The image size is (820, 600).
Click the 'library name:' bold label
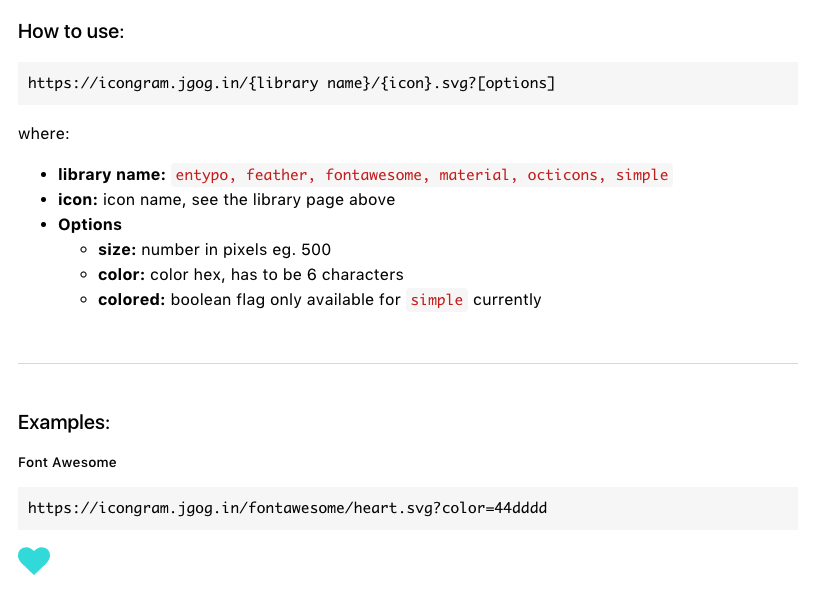click(112, 175)
